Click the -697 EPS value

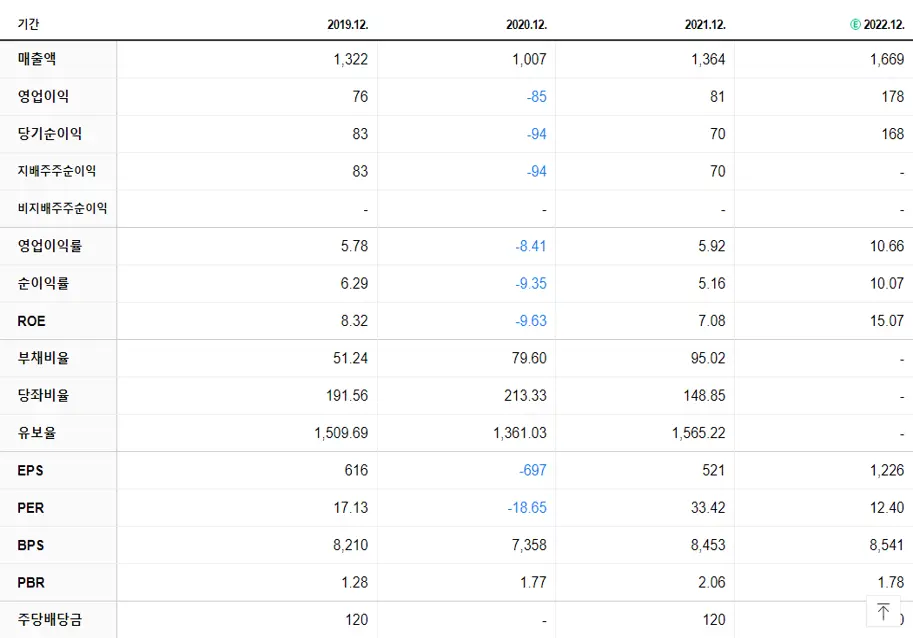coord(533,470)
